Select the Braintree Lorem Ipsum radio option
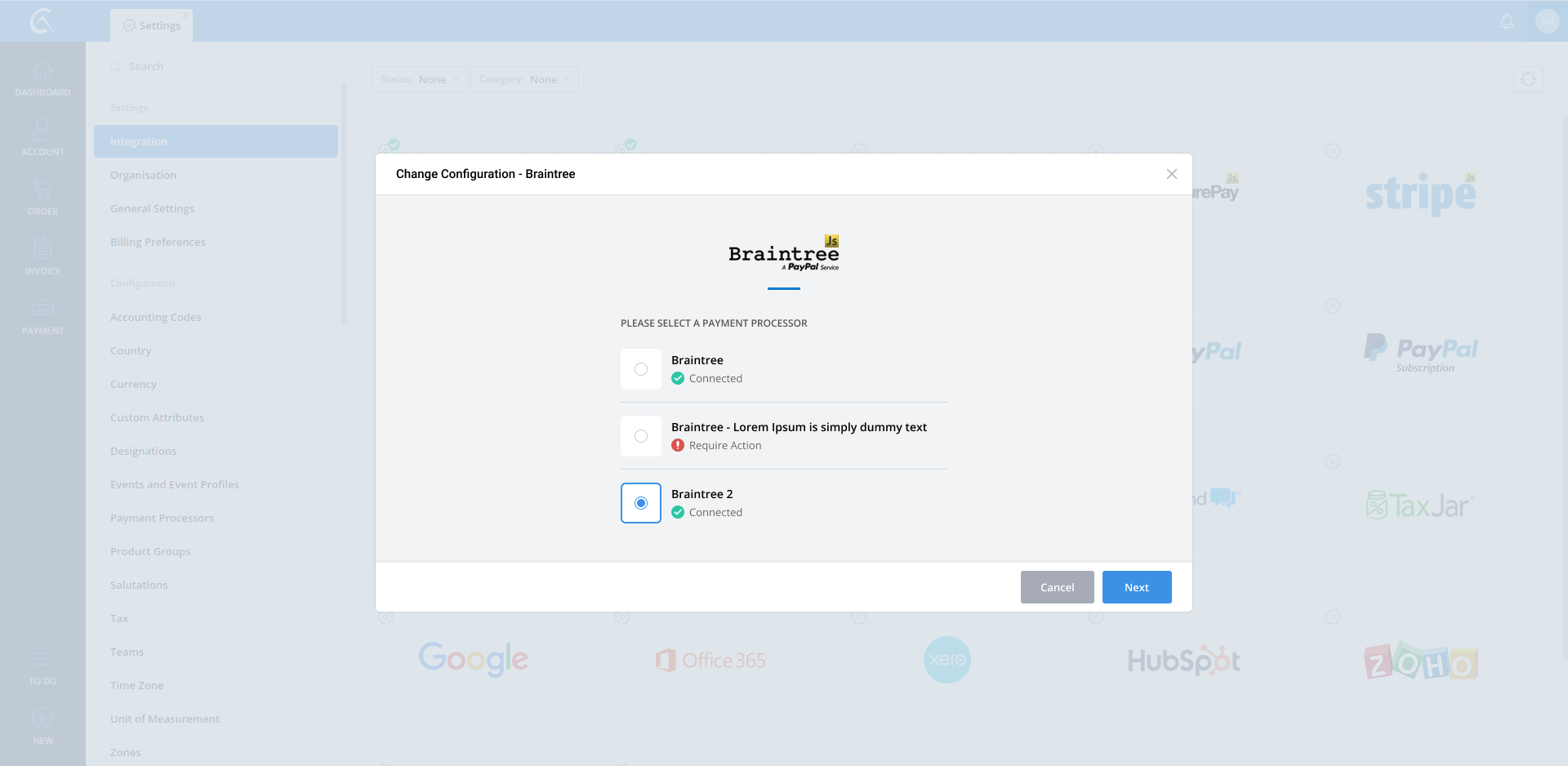 (641, 436)
